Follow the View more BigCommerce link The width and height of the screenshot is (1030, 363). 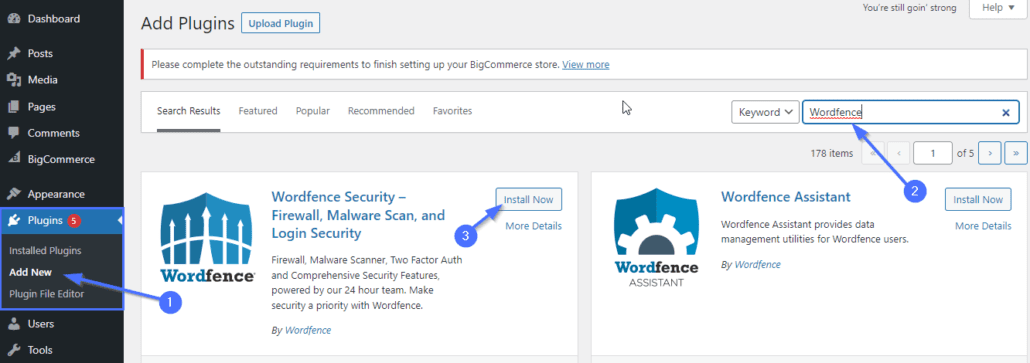(x=585, y=64)
